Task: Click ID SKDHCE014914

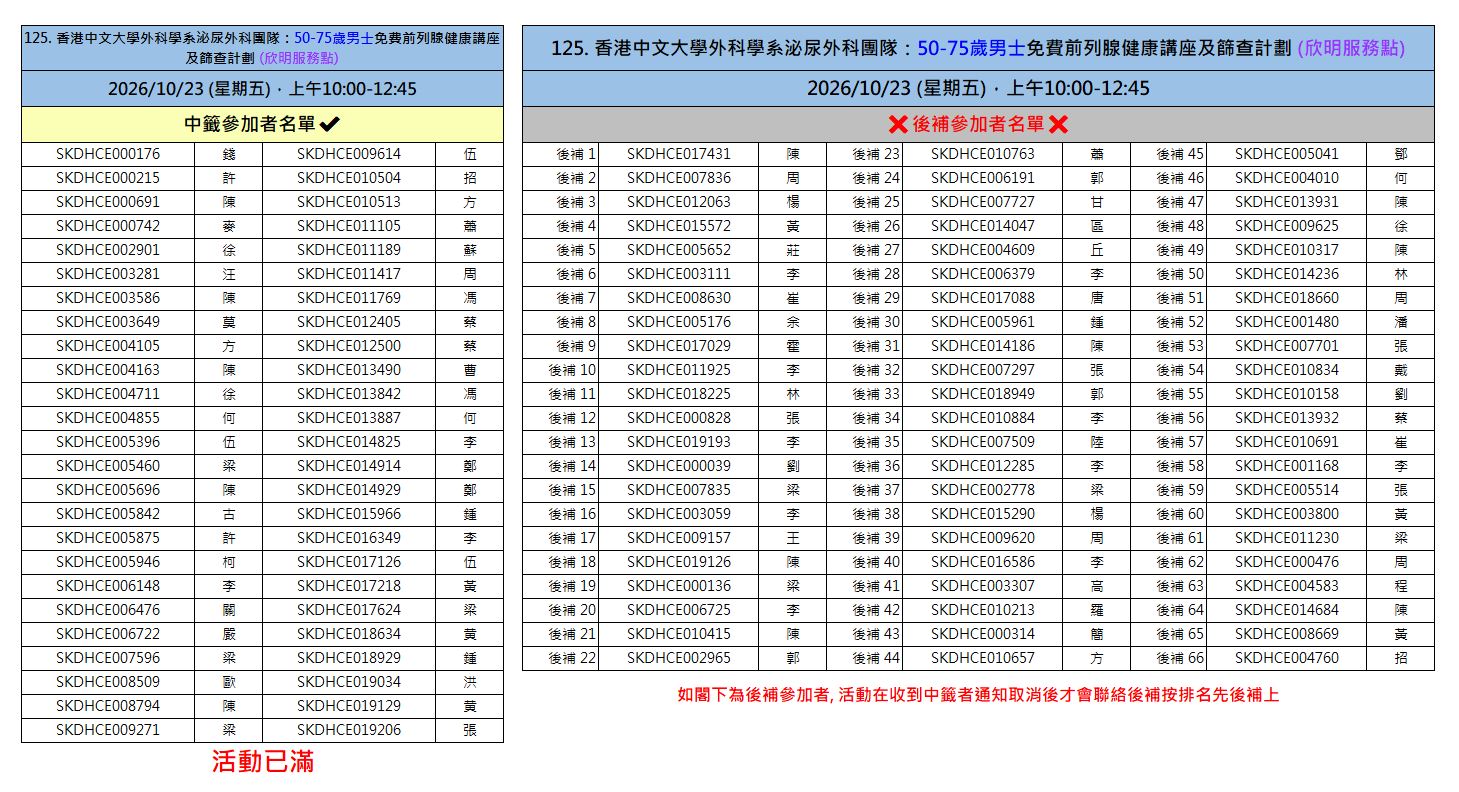Action: tap(349, 466)
